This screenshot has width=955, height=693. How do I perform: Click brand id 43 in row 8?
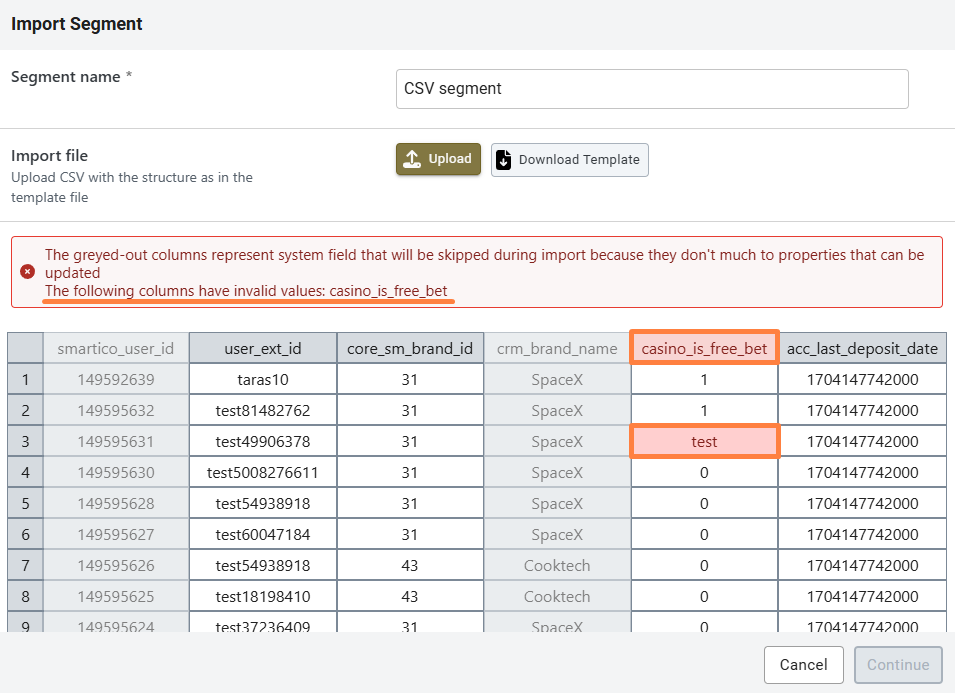[x=410, y=597]
